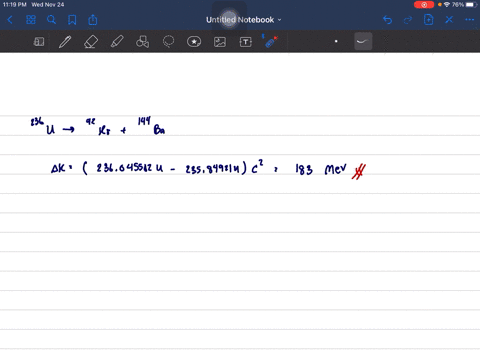Select the Text box tool
The image size is (480, 360).
[x=246, y=42]
